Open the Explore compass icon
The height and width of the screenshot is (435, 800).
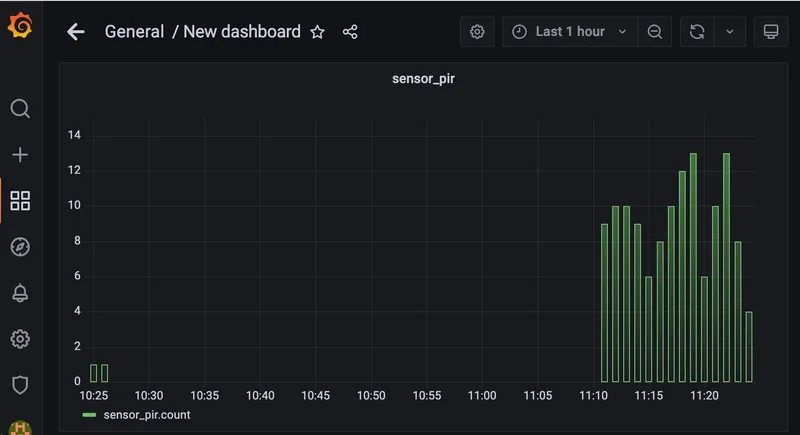click(20, 247)
